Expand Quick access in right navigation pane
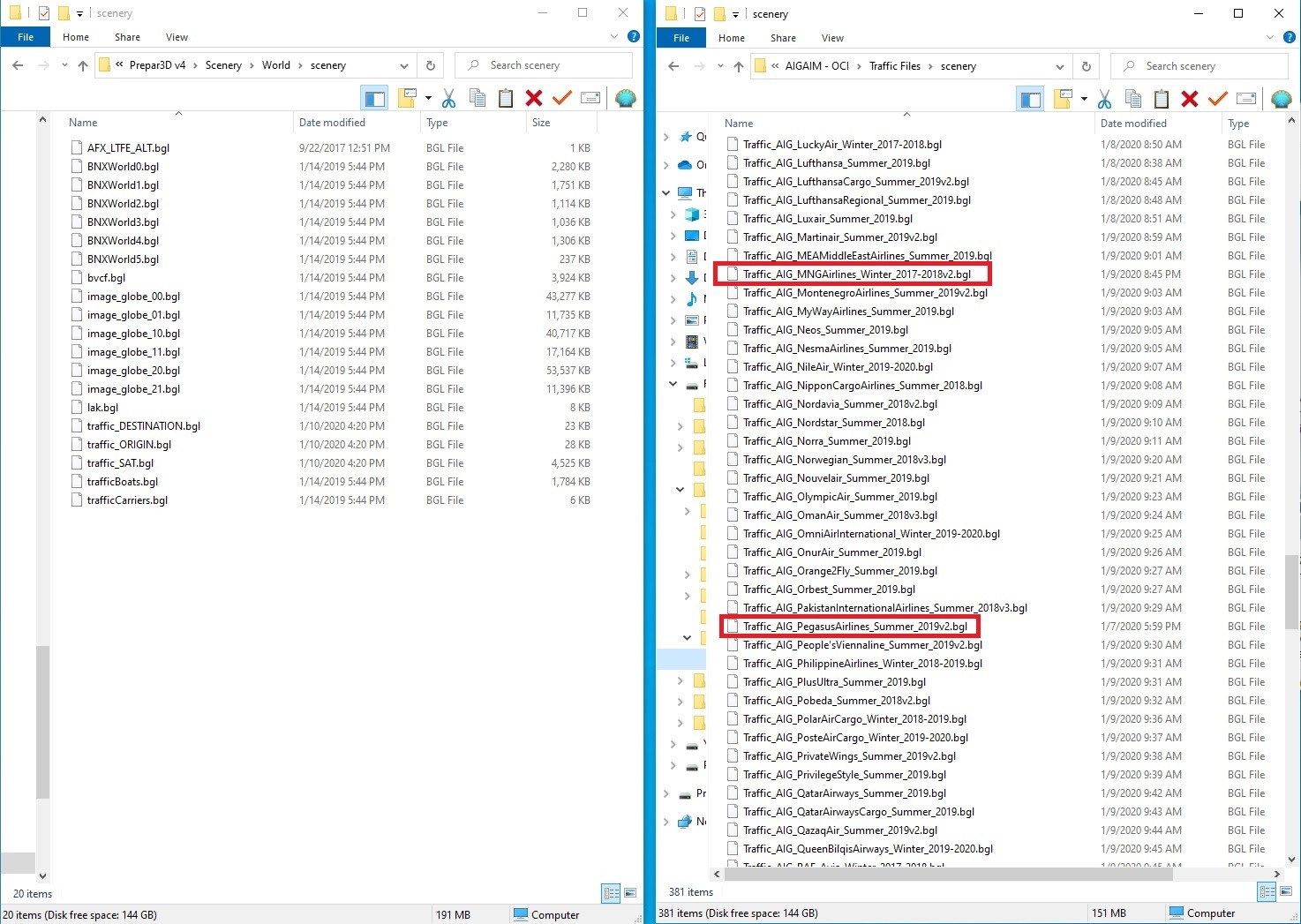The height and width of the screenshot is (924, 1301). pyautogui.click(x=666, y=137)
